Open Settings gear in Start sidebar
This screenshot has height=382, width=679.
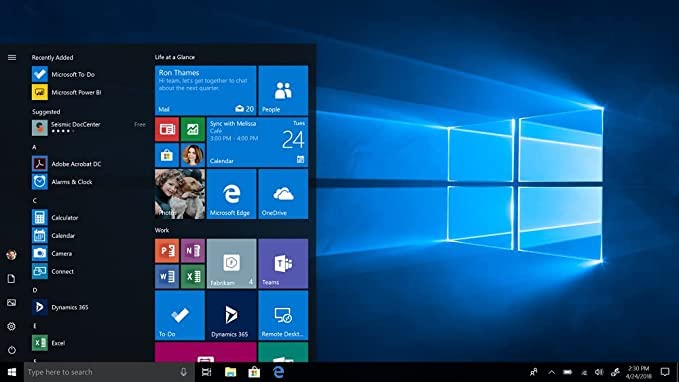click(12, 326)
